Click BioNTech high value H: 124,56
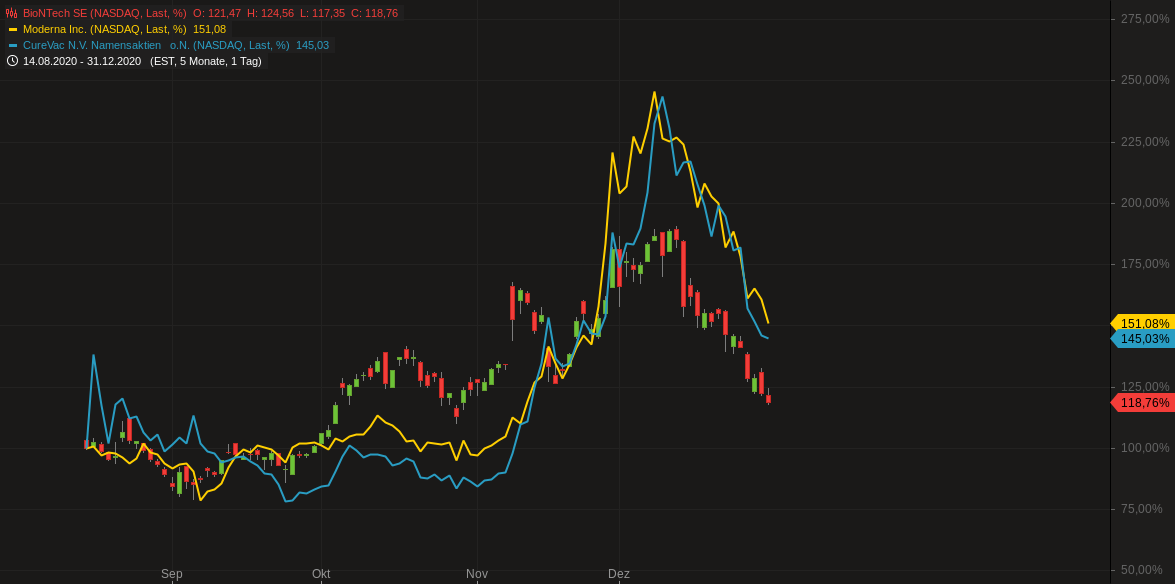 [x=271, y=13]
